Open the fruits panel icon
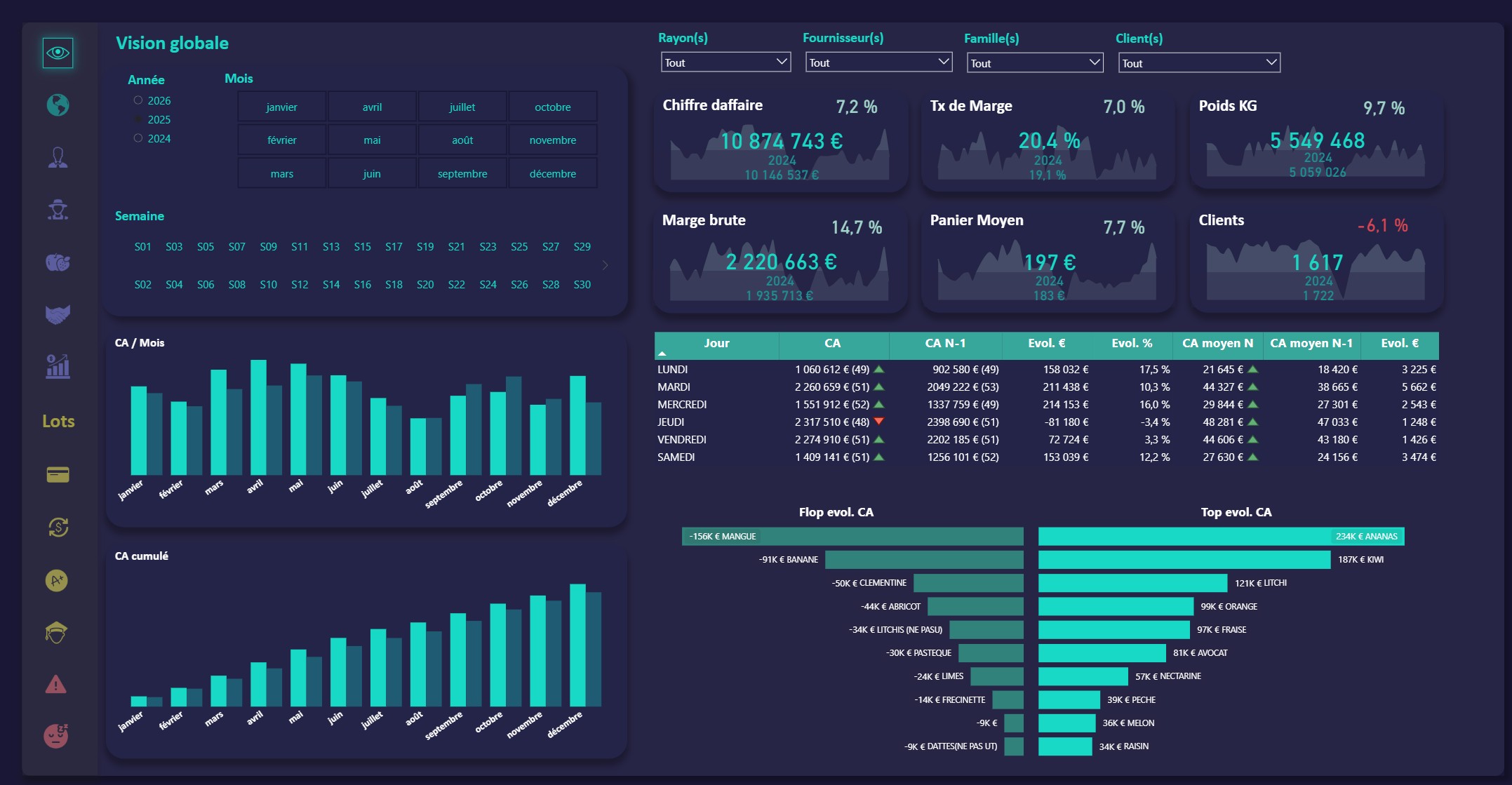The image size is (1512, 785). (58, 262)
